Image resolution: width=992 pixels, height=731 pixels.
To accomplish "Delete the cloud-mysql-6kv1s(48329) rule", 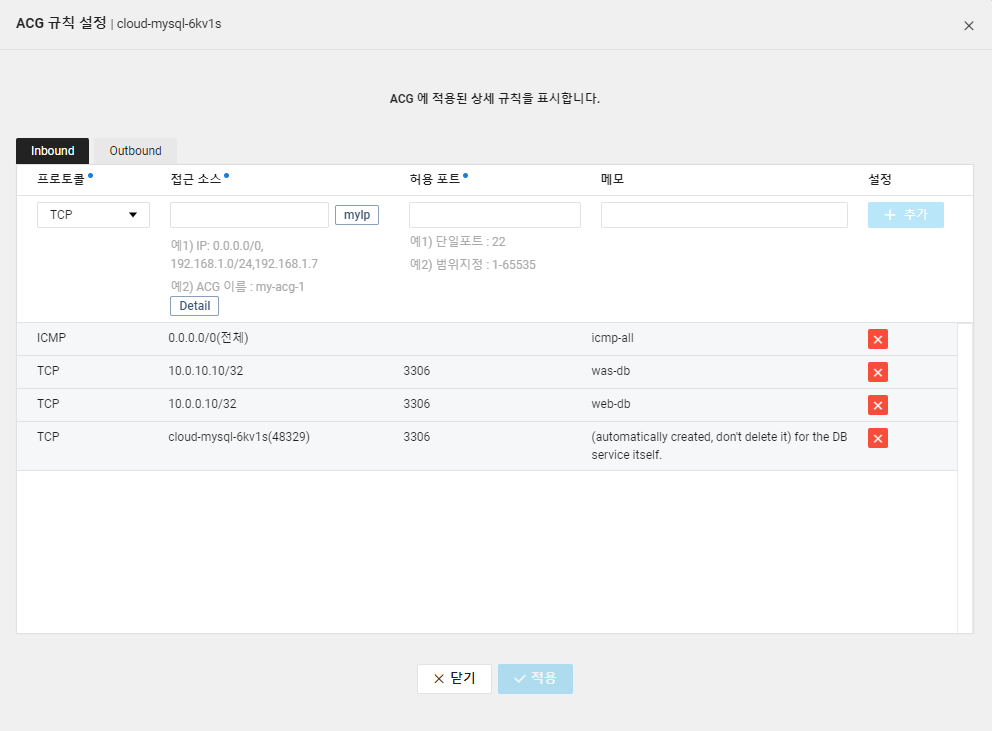I will (877, 438).
